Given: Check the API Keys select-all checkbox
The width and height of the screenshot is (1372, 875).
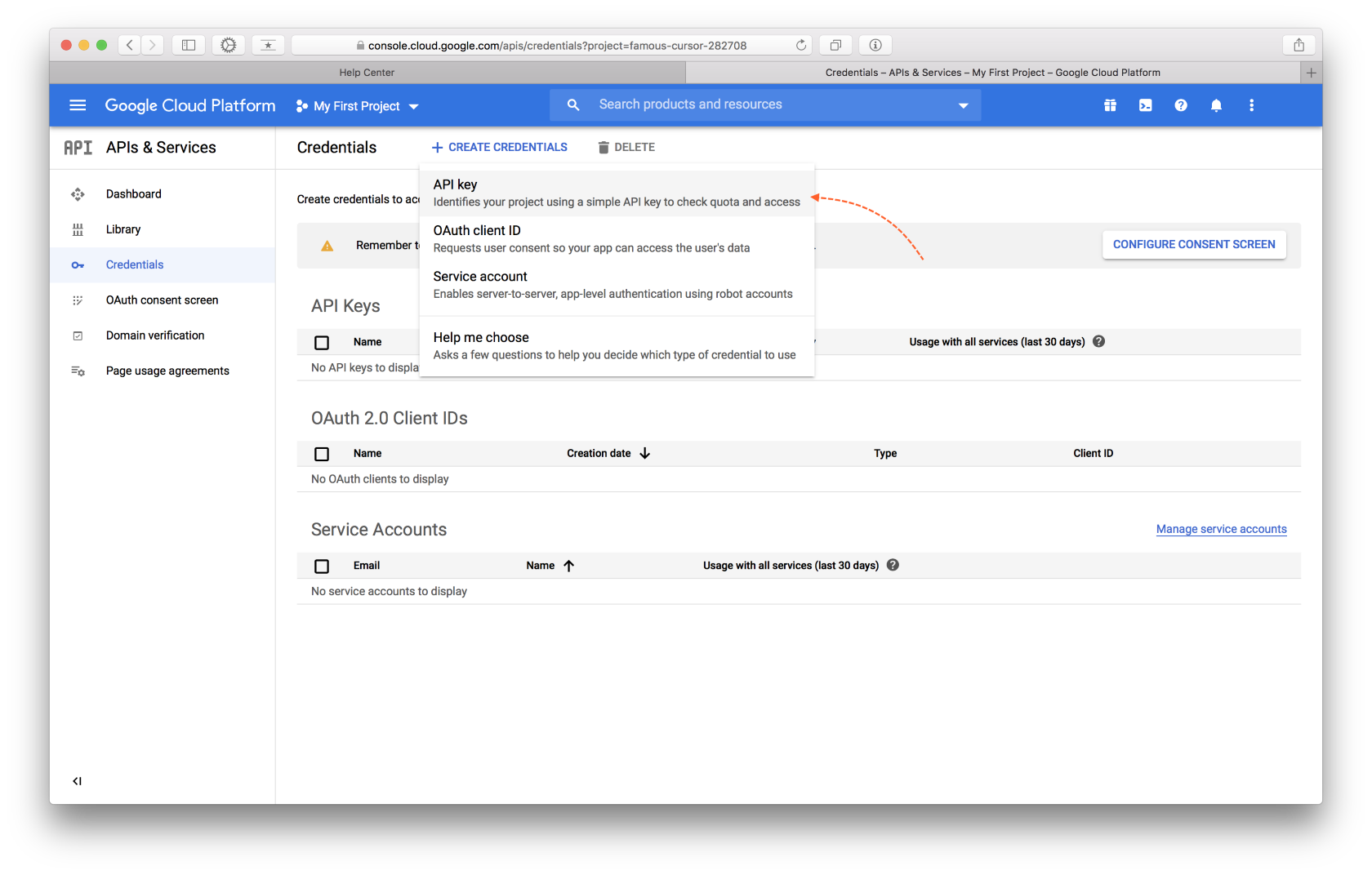Looking at the screenshot, I should [x=322, y=343].
